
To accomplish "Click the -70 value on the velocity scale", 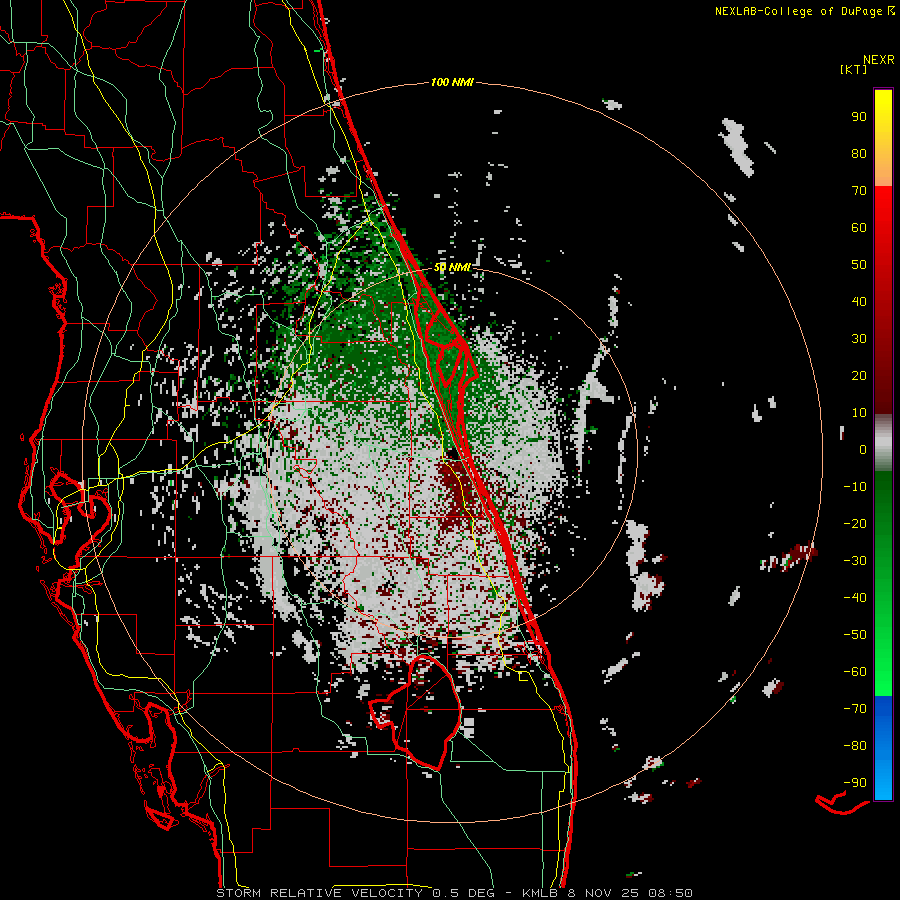I will click(855, 709).
